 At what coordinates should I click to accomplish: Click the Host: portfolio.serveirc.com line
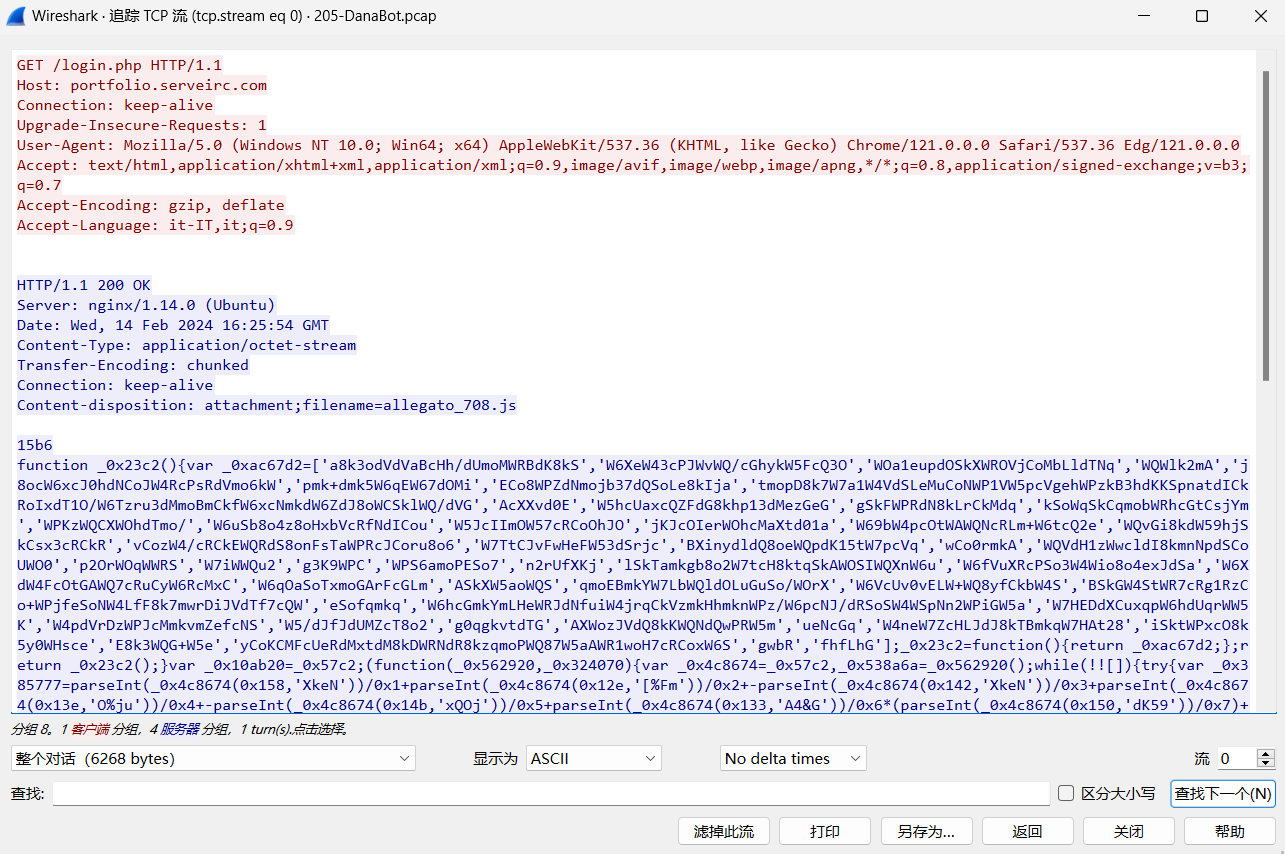(x=142, y=85)
